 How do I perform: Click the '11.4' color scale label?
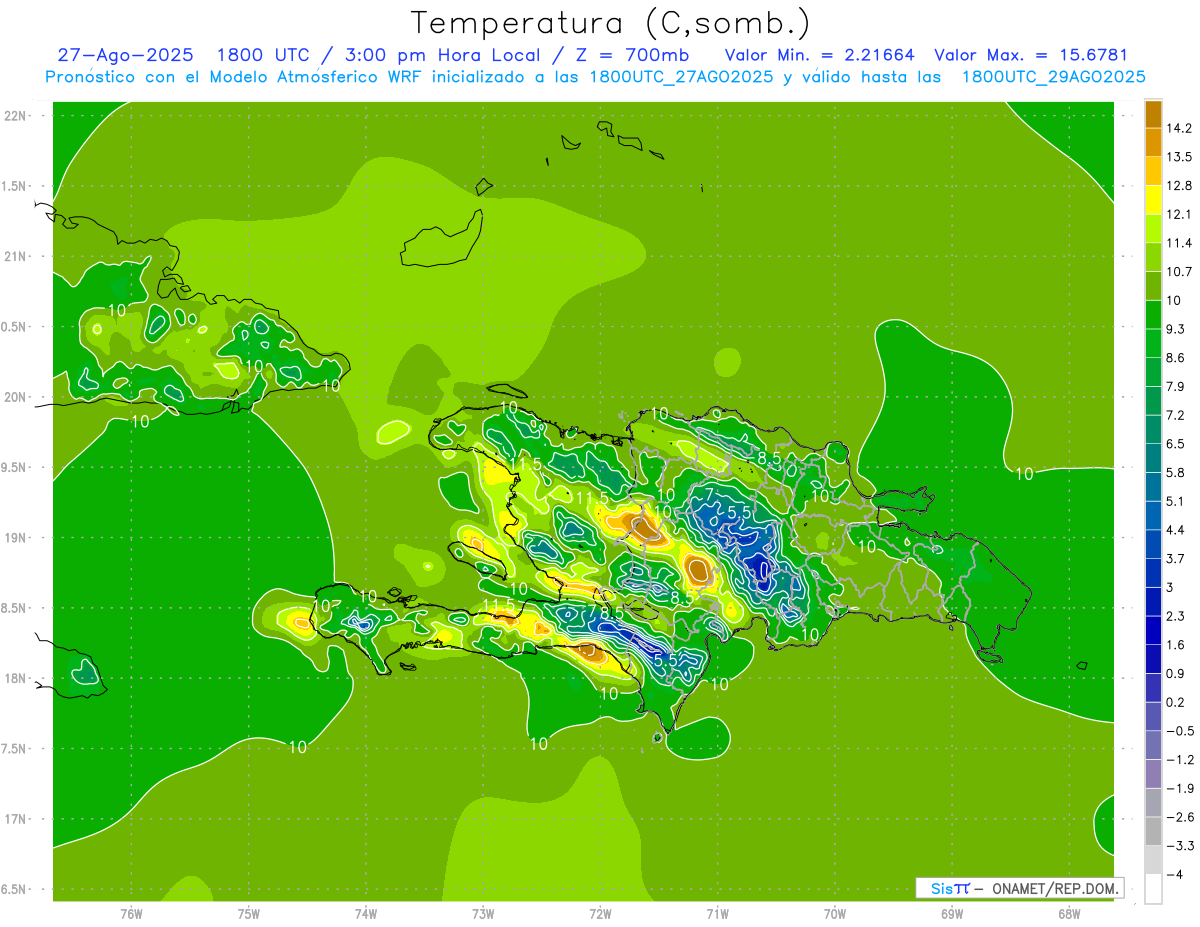(x=1179, y=243)
